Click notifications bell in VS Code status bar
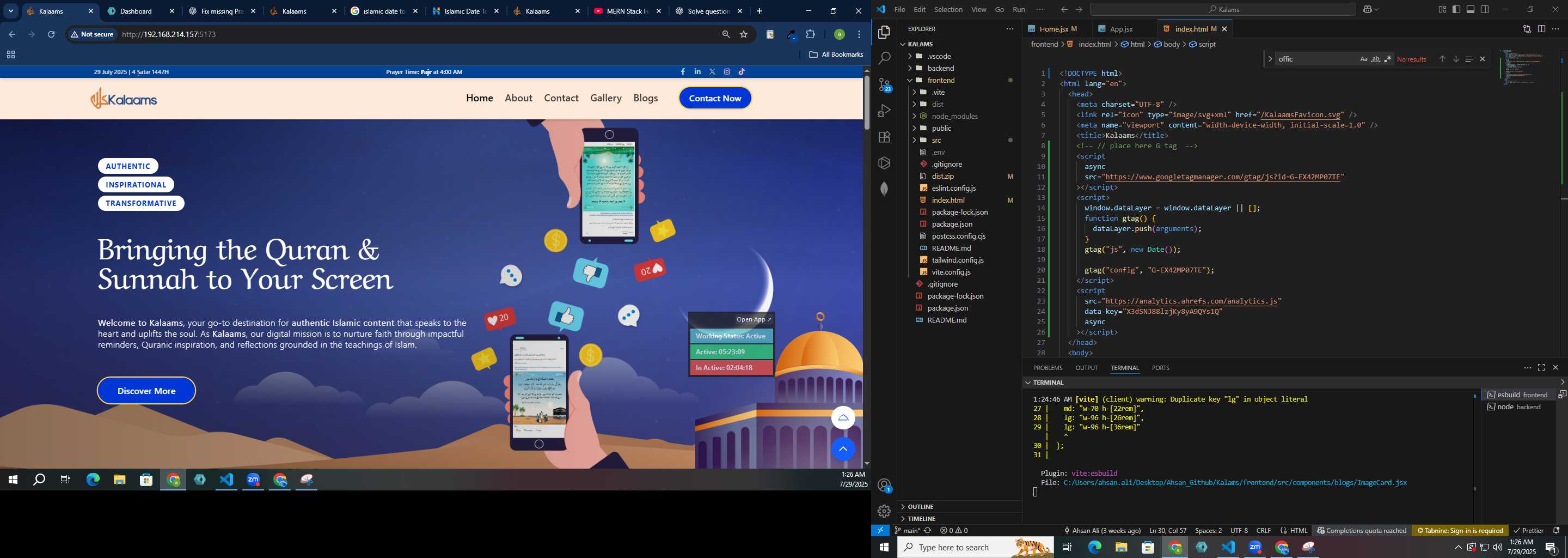The height and width of the screenshot is (558, 1568). click(x=1557, y=531)
